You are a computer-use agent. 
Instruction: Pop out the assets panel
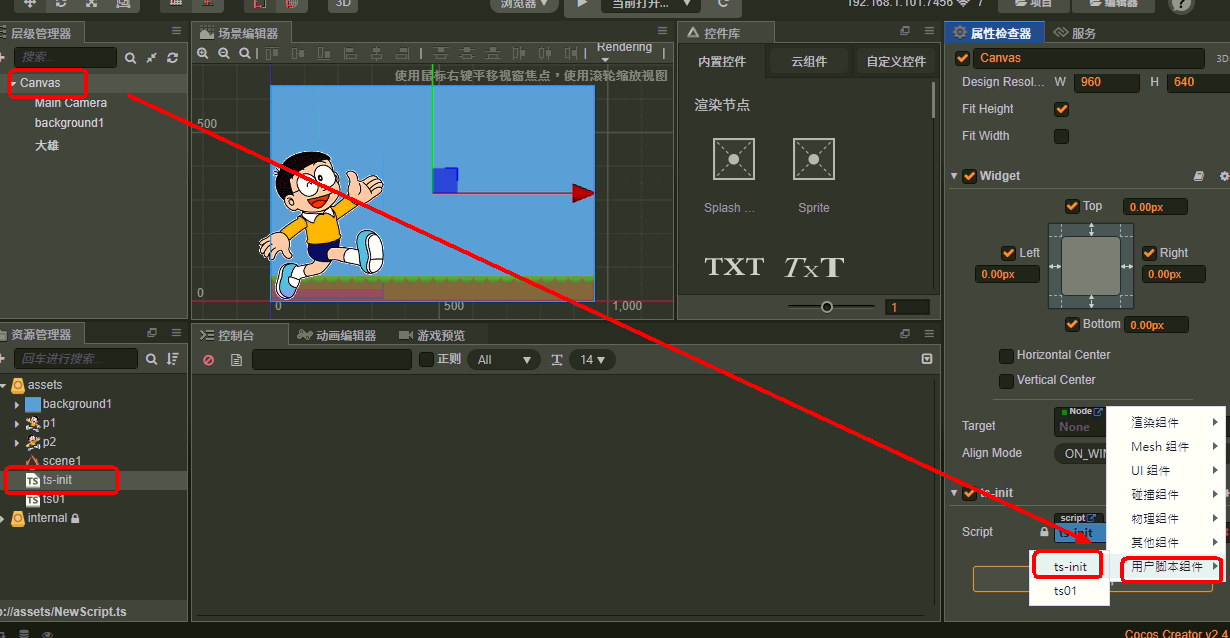[x=152, y=333]
